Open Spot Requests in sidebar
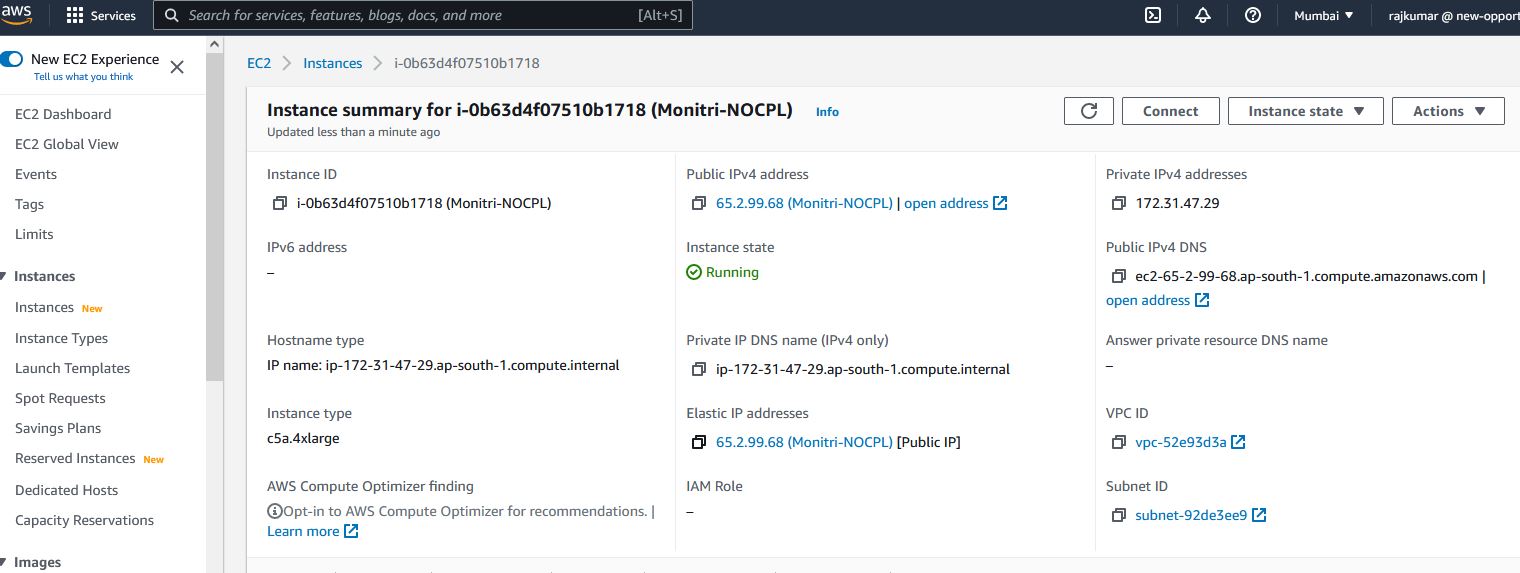 point(60,398)
